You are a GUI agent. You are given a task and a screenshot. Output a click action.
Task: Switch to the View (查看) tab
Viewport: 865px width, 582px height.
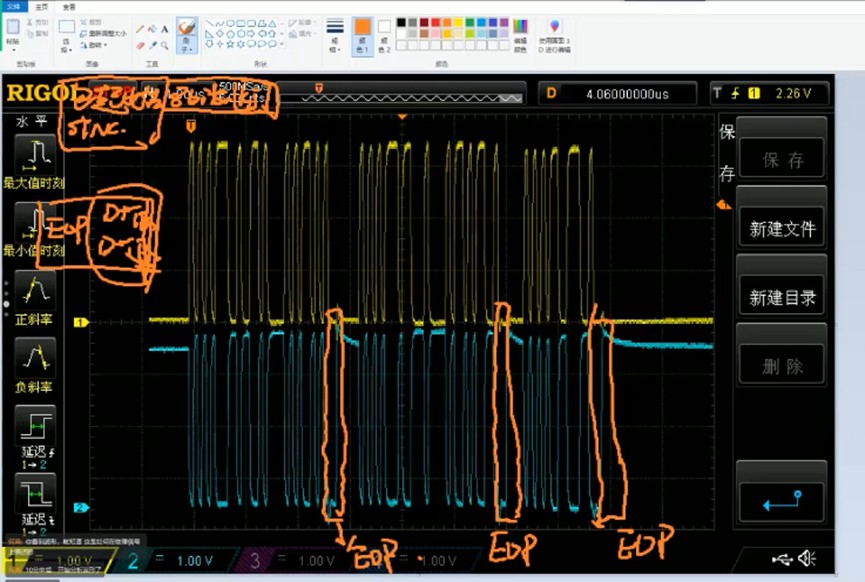69,5
